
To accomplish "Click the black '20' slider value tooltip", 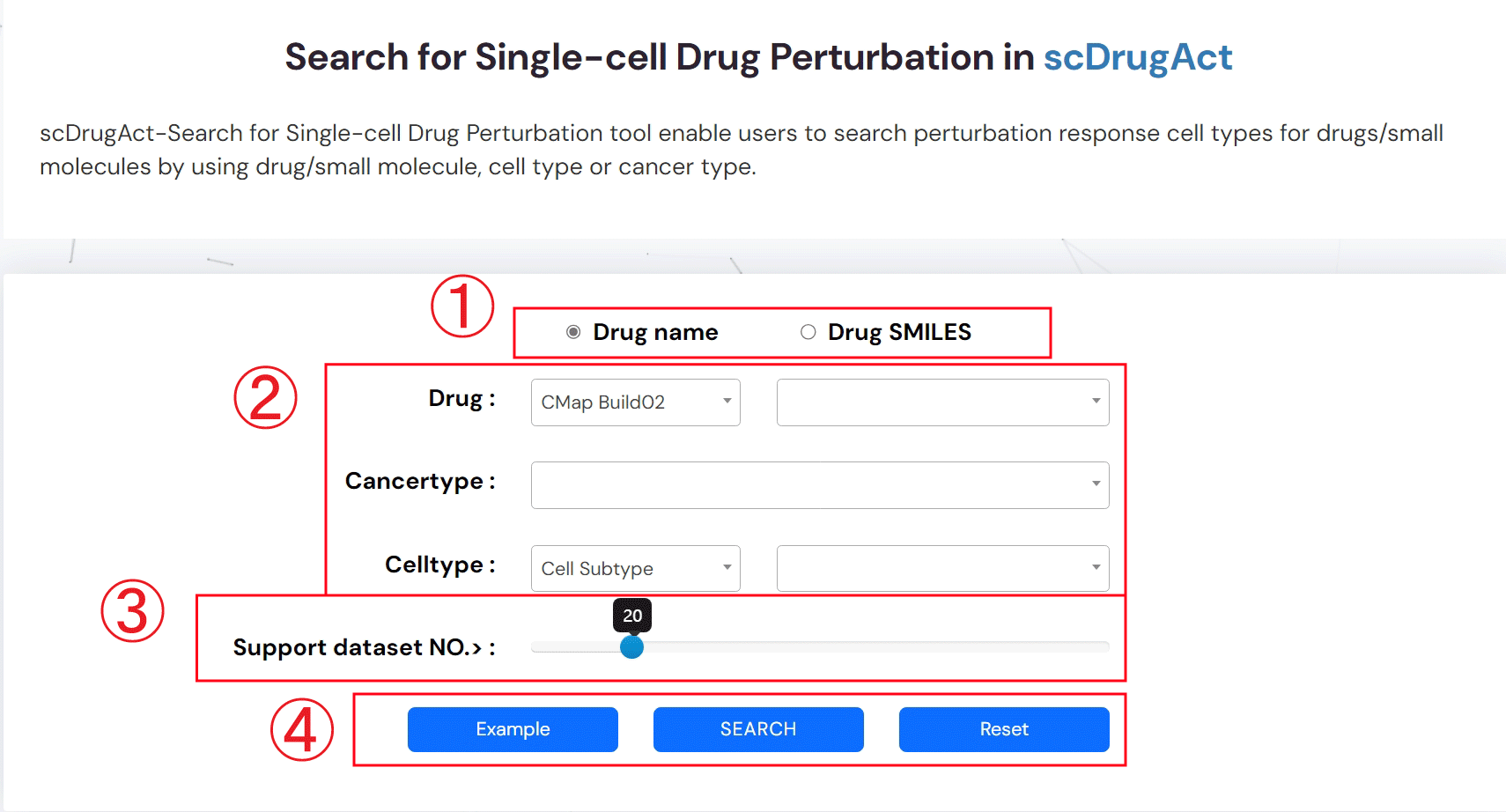I will (632, 616).
